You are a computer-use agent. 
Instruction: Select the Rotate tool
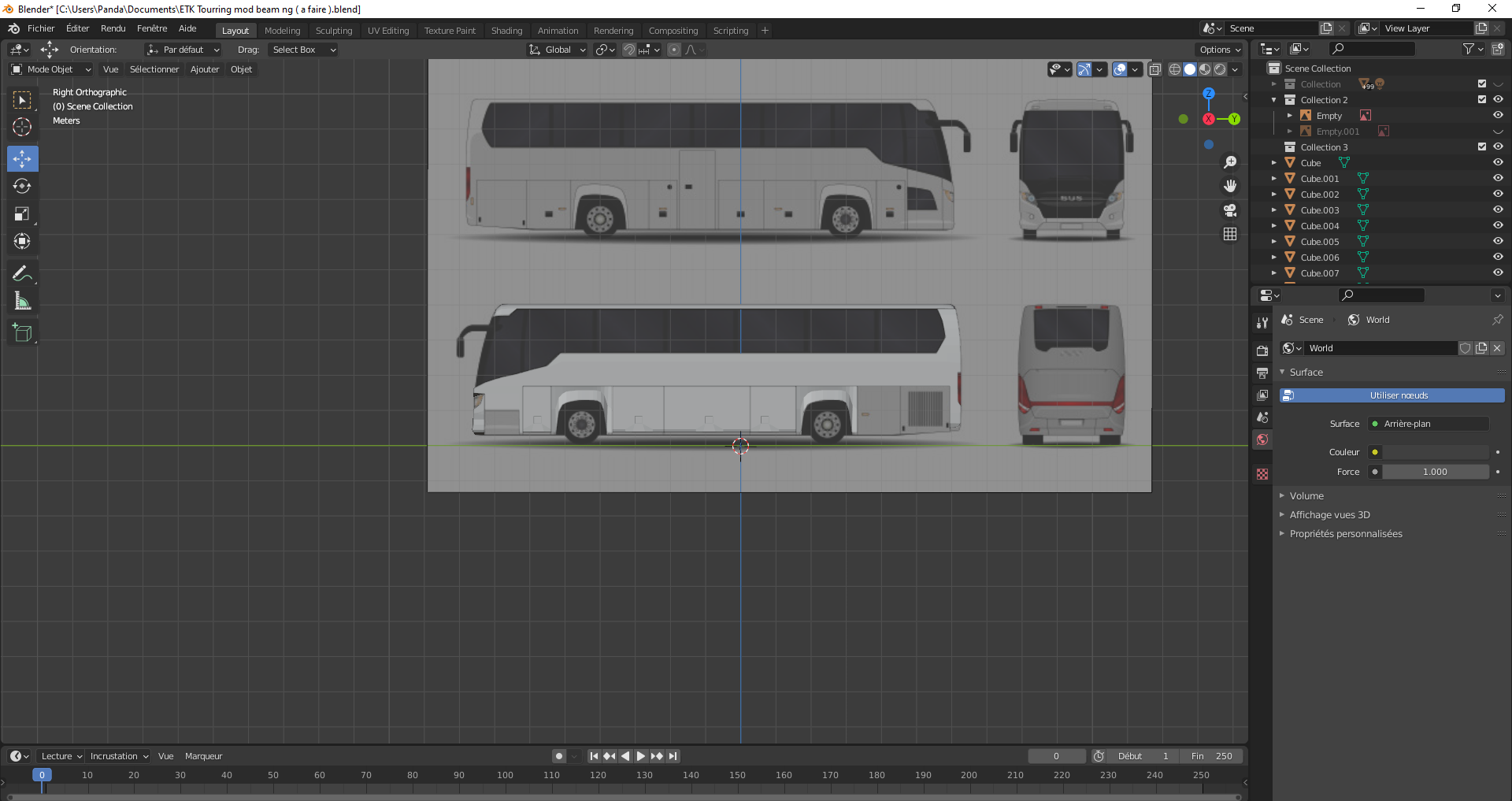pyautogui.click(x=22, y=187)
